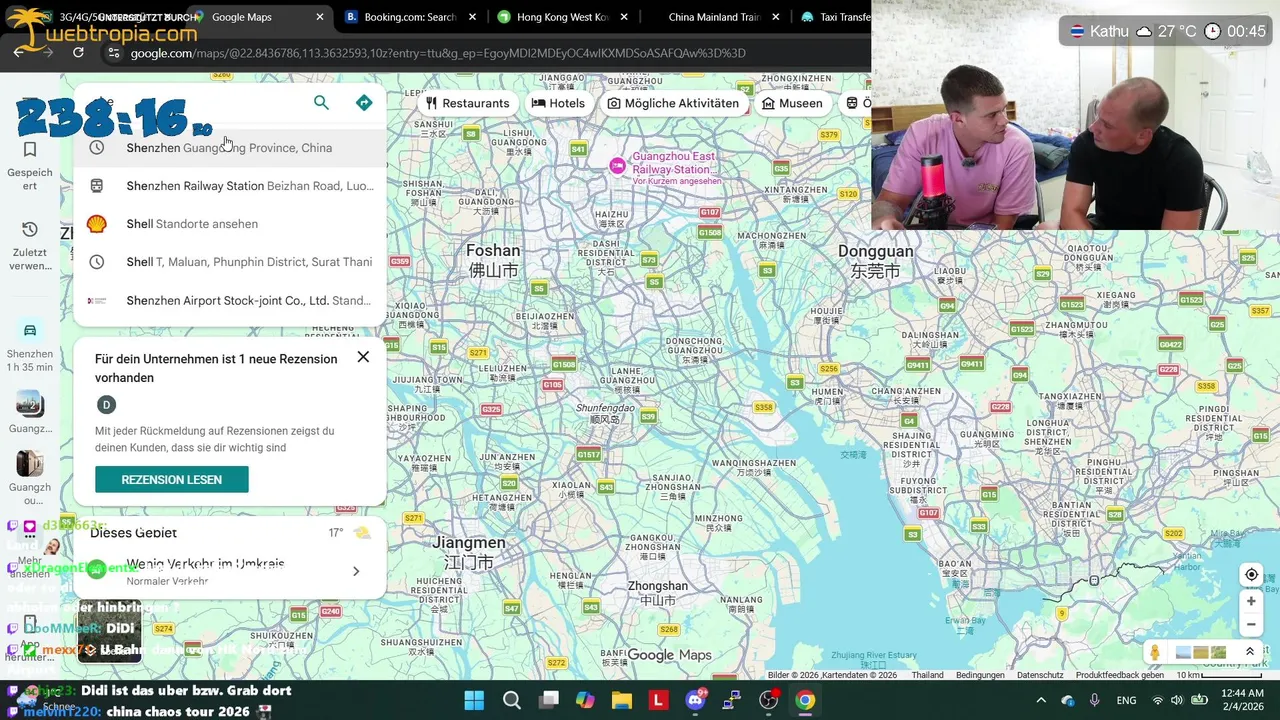Select Shenzhen Guangdong Province suggestion
The image size is (1280, 720).
230,148
